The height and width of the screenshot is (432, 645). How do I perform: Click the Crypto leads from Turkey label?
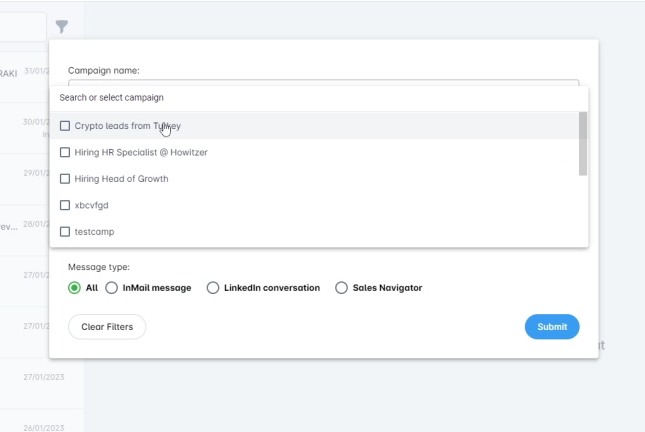(127, 126)
